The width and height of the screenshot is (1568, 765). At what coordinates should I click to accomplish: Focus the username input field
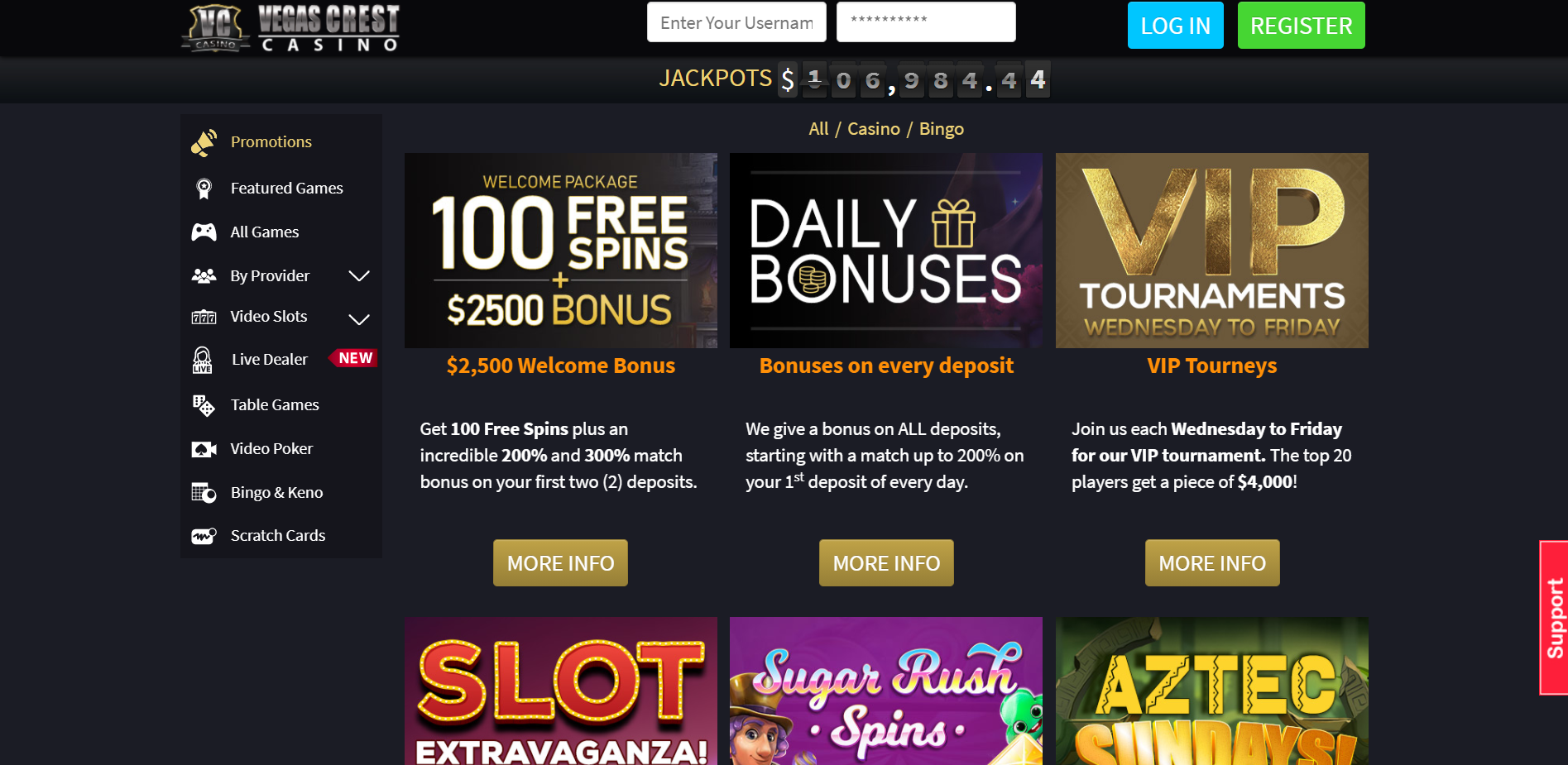pyautogui.click(x=736, y=22)
